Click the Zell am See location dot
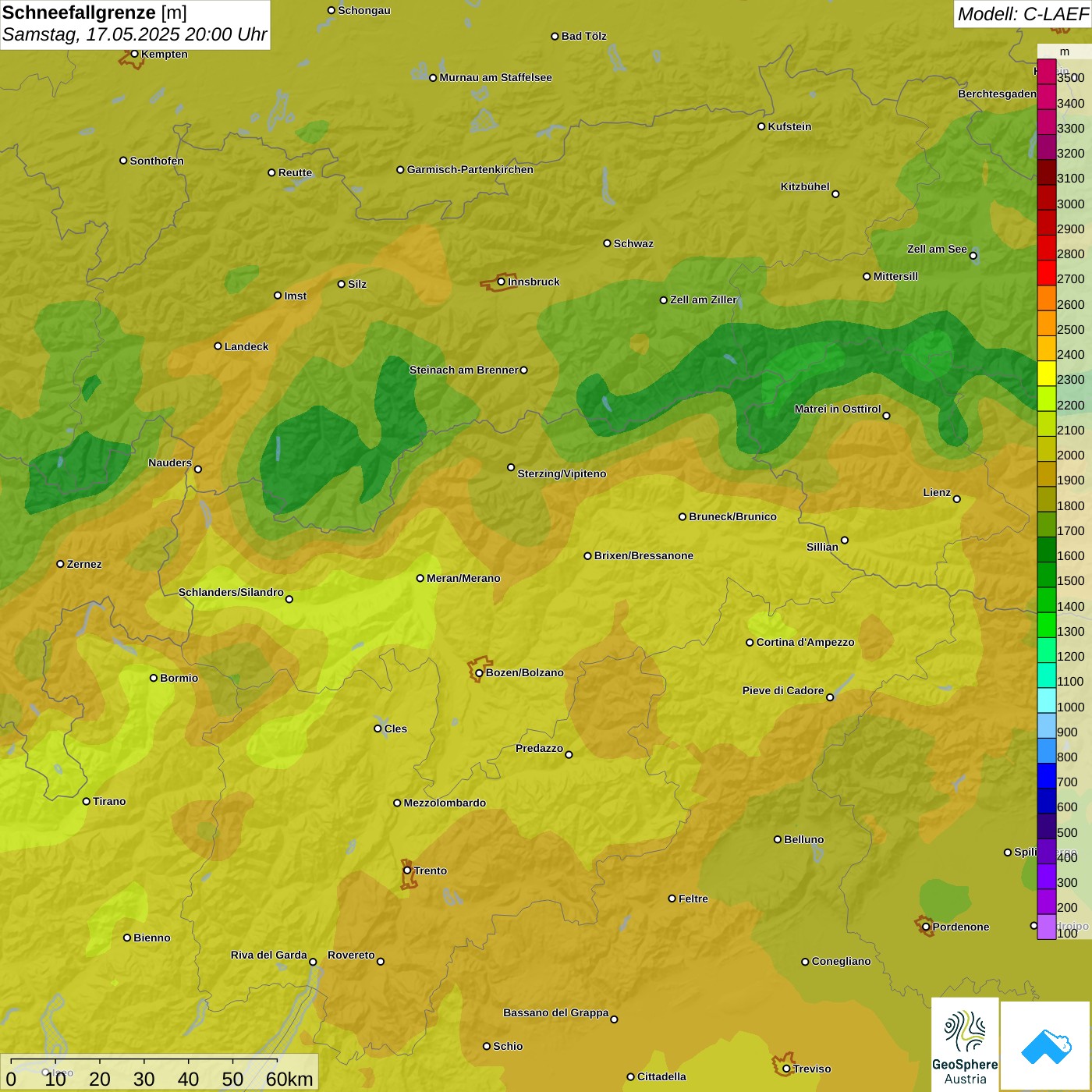 coord(973,255)
